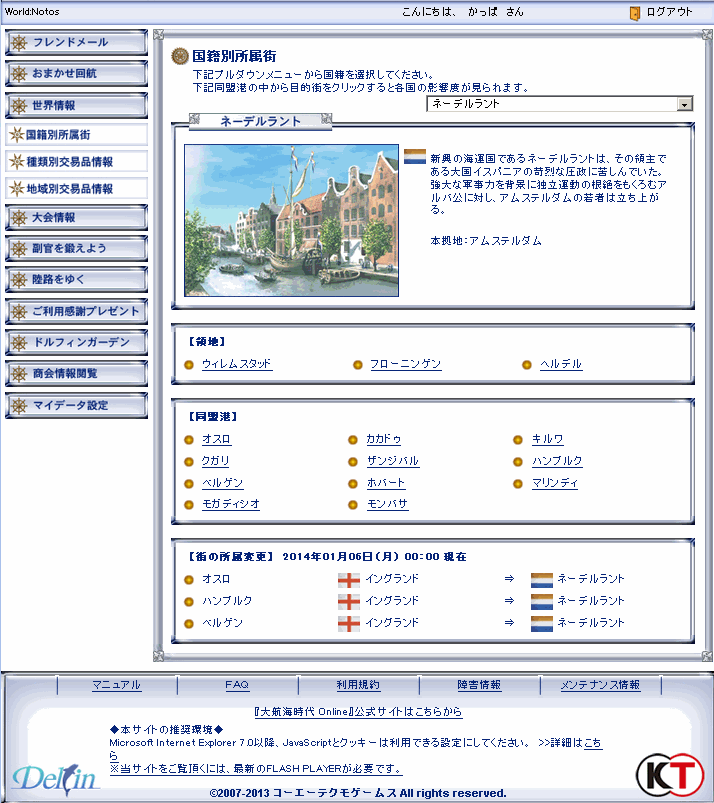Select ネーデルラント tab heading
Image resolution: width=714 pixels, height=803 pixels.
coord(261,121)
